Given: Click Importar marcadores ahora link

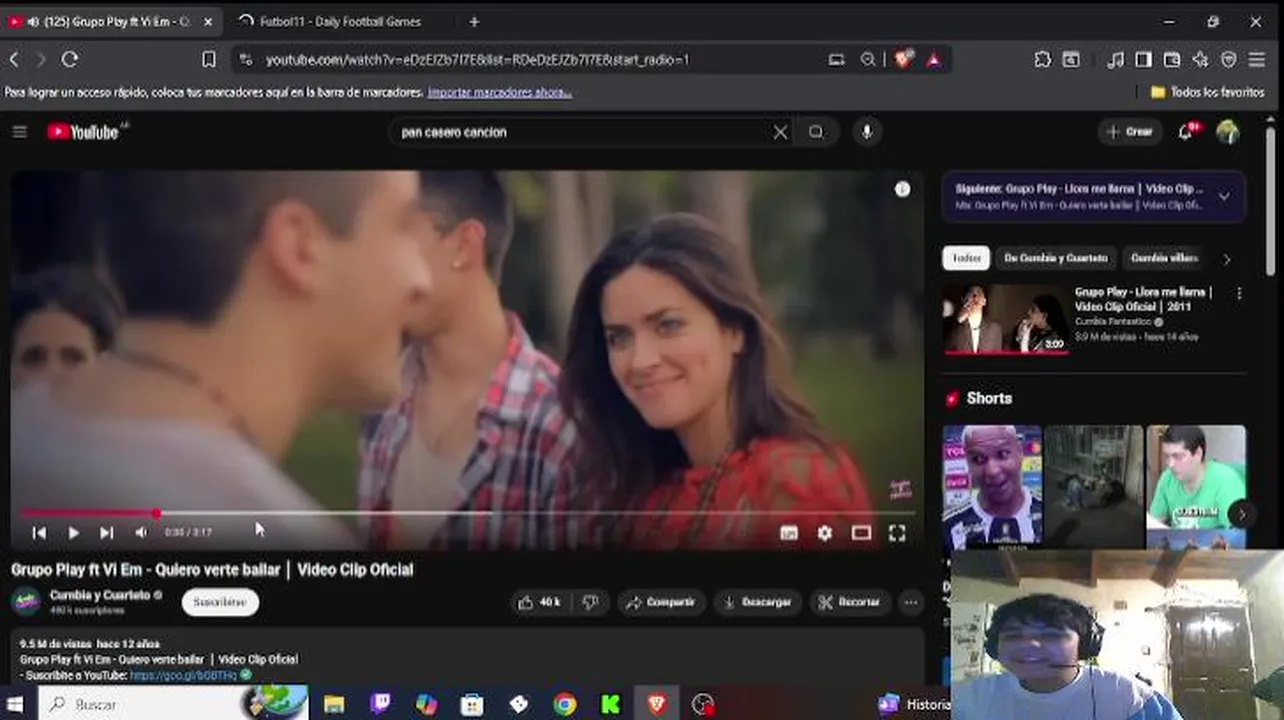Looking at the screenshot, I should click(499, 92).
